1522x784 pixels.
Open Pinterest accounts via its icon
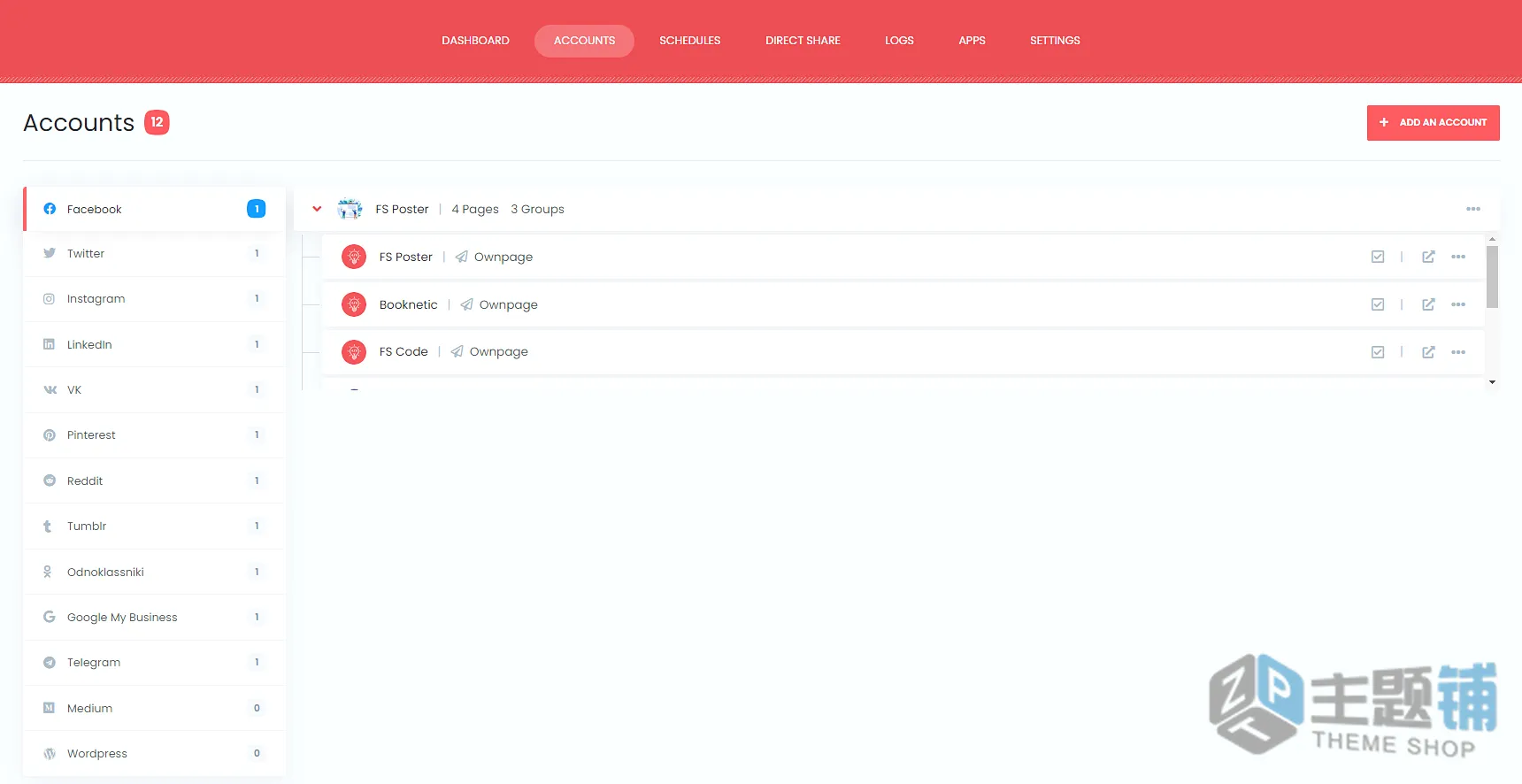50,435
